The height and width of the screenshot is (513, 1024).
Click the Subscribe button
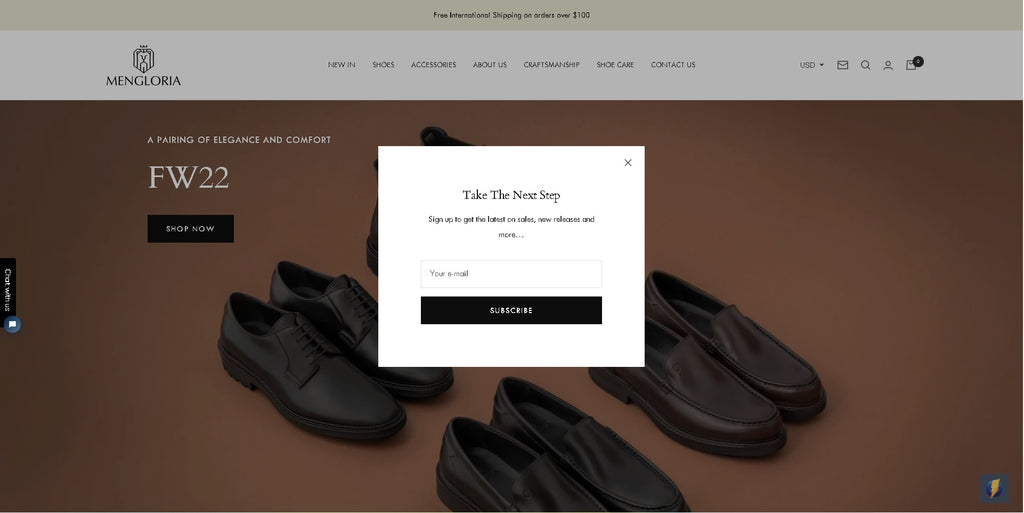point(511,310)
